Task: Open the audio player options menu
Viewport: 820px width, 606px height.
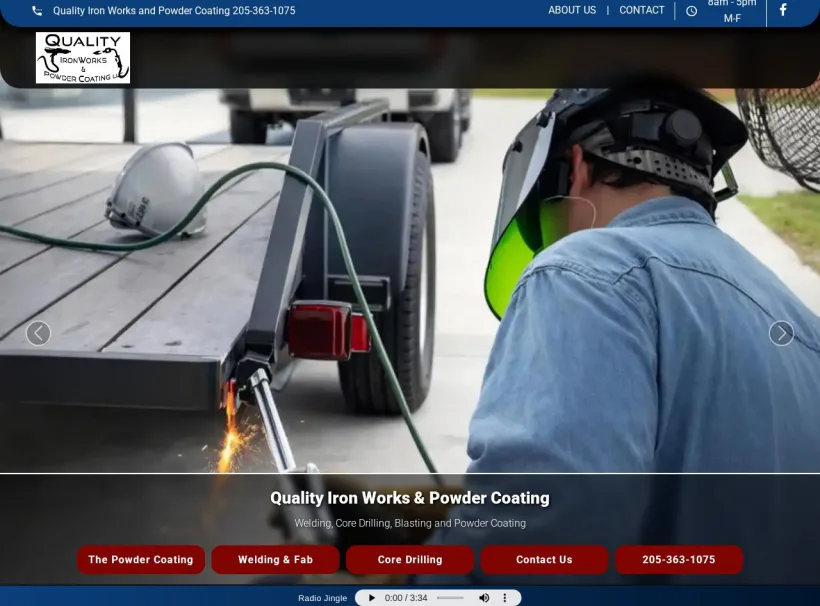Action: (505, 597)
